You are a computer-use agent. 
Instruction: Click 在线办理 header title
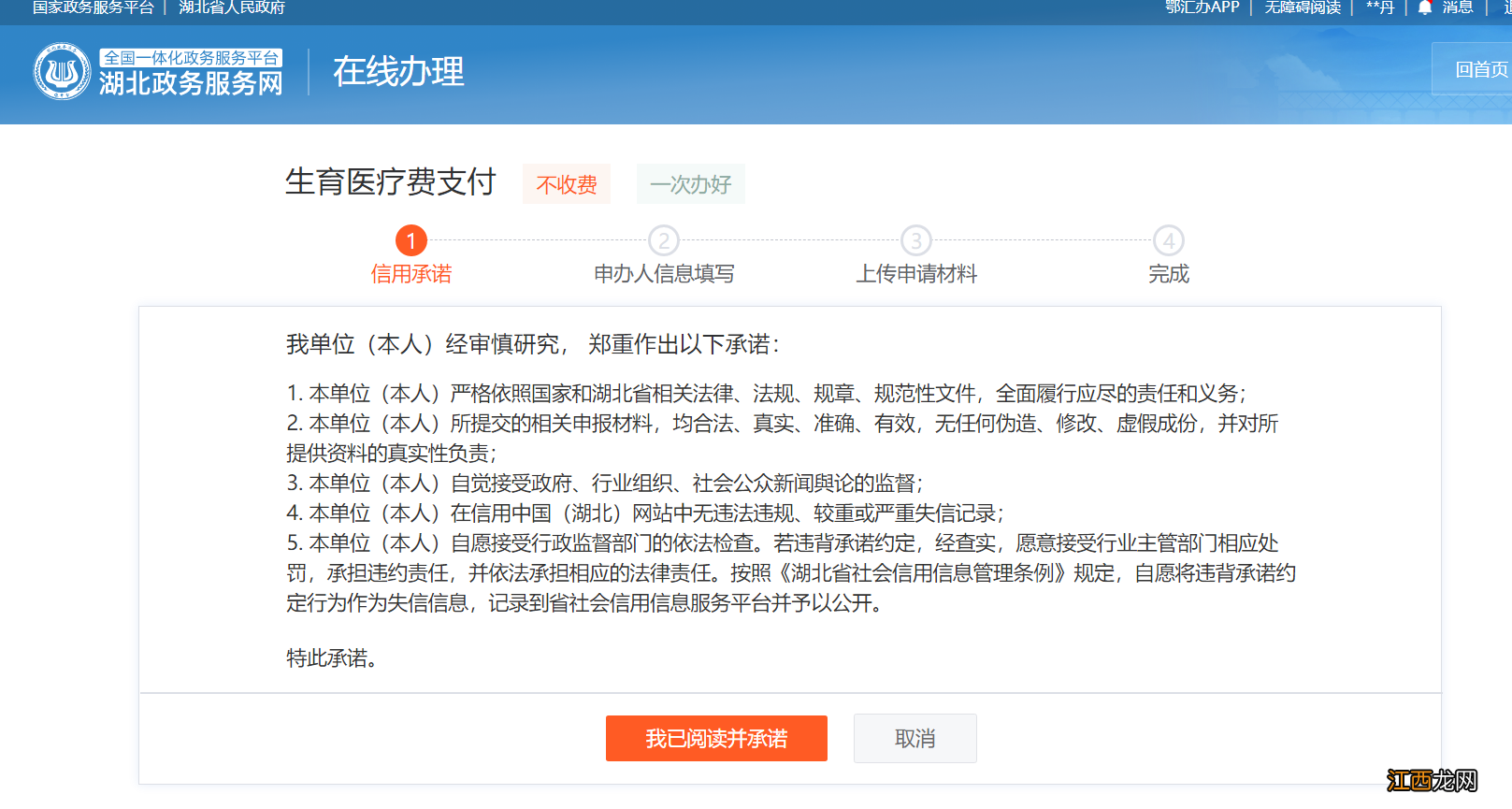tap(398, 72)
